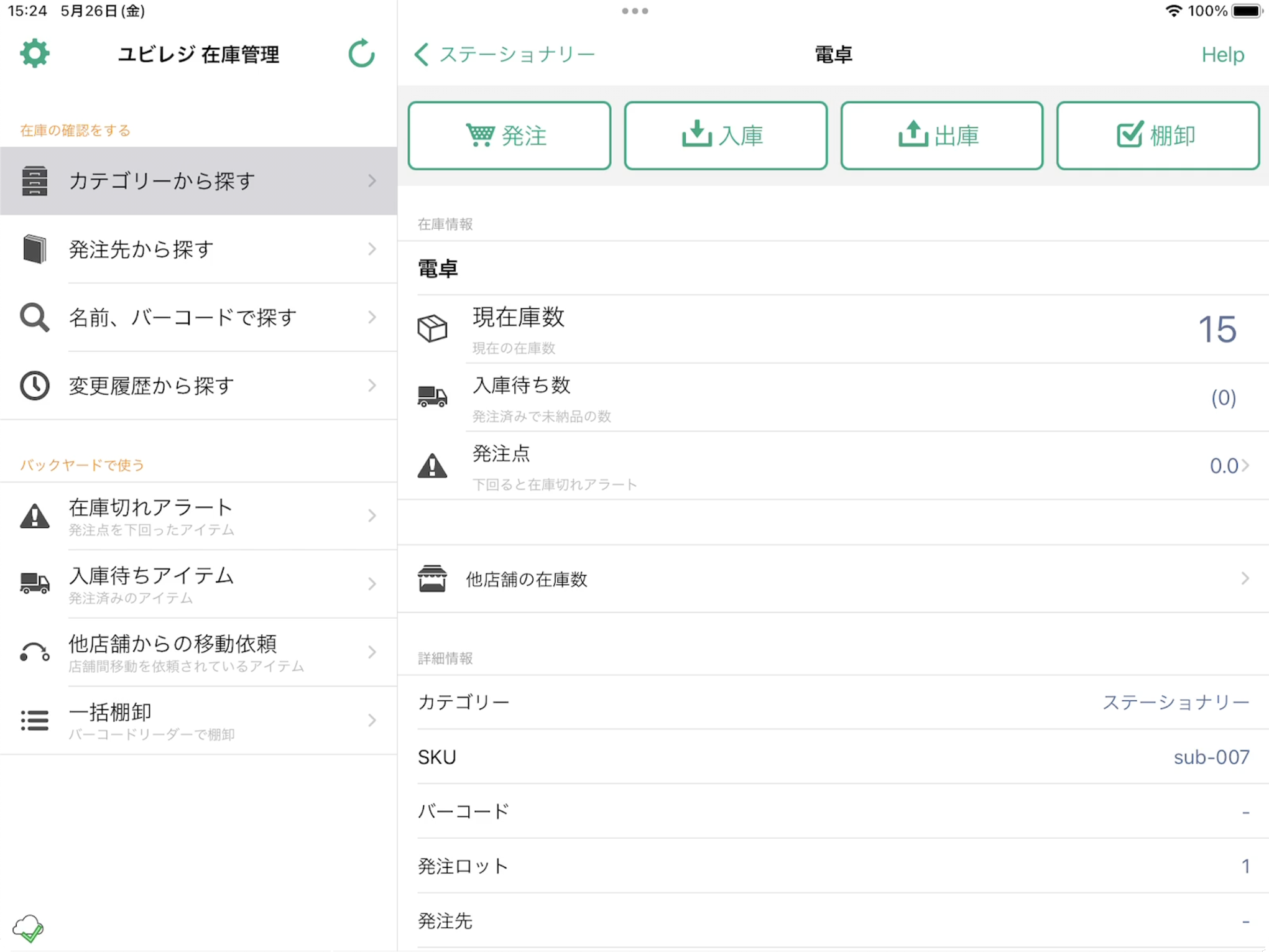Screen dimensions: 1269x952
Task: Open settings with the gear icon
Action: pos(35,53)
